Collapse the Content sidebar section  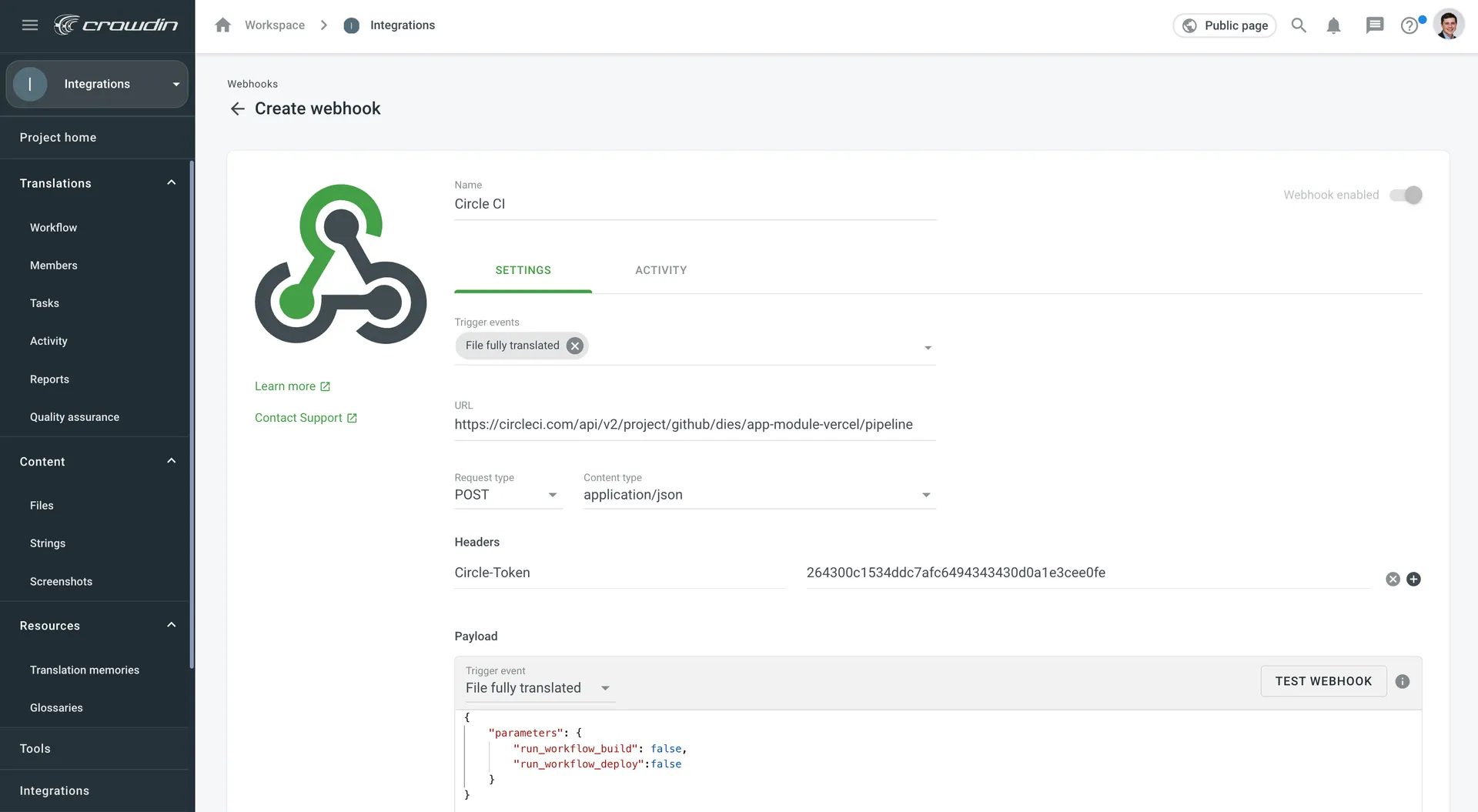pyautogui.click(x=171, y=461)
